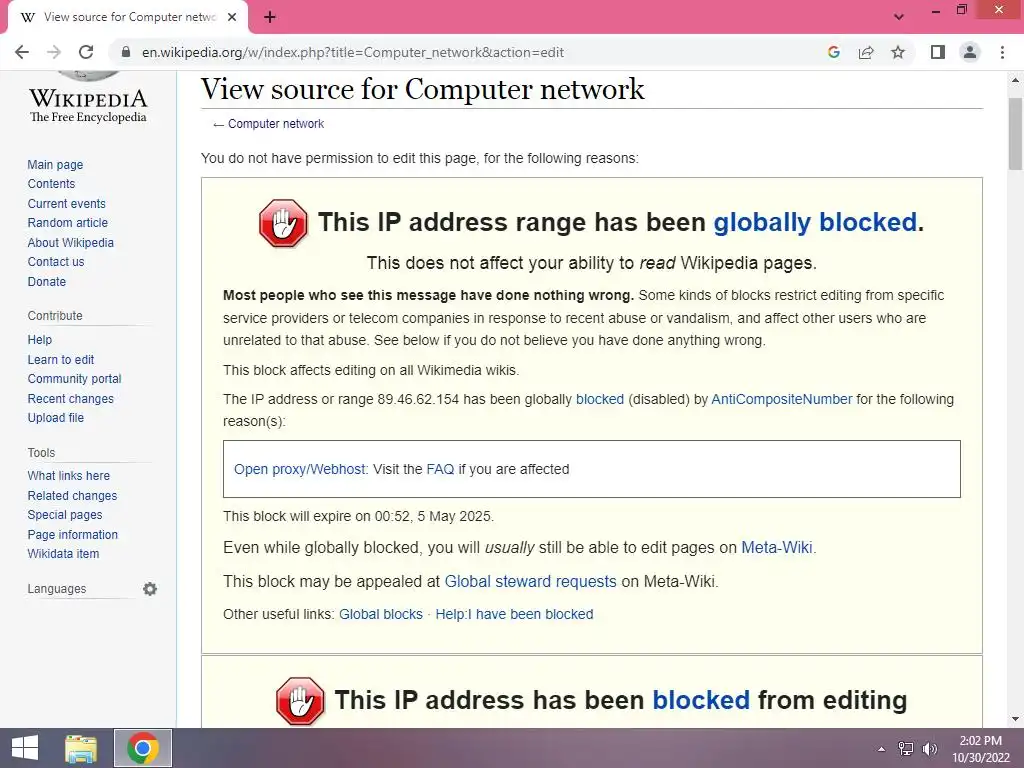
Task: Click the stop hand icon near blocked from editing
Action: (300, 701)
